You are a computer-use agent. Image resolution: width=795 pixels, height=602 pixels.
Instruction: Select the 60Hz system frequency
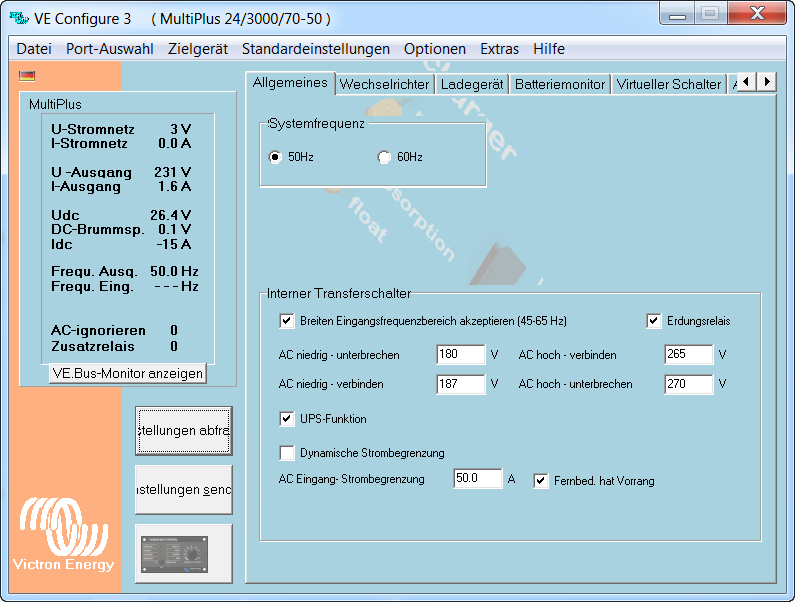click(x=384, y=157)
